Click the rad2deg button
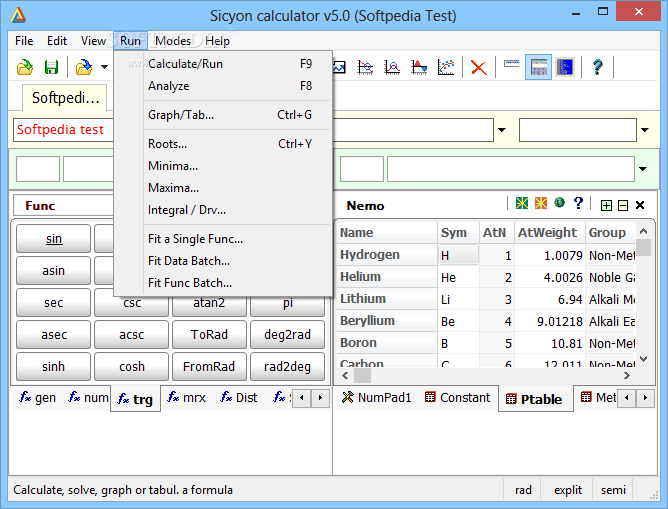Image resolution: width=668 pixels, height=509 pixels. [288, 367]
